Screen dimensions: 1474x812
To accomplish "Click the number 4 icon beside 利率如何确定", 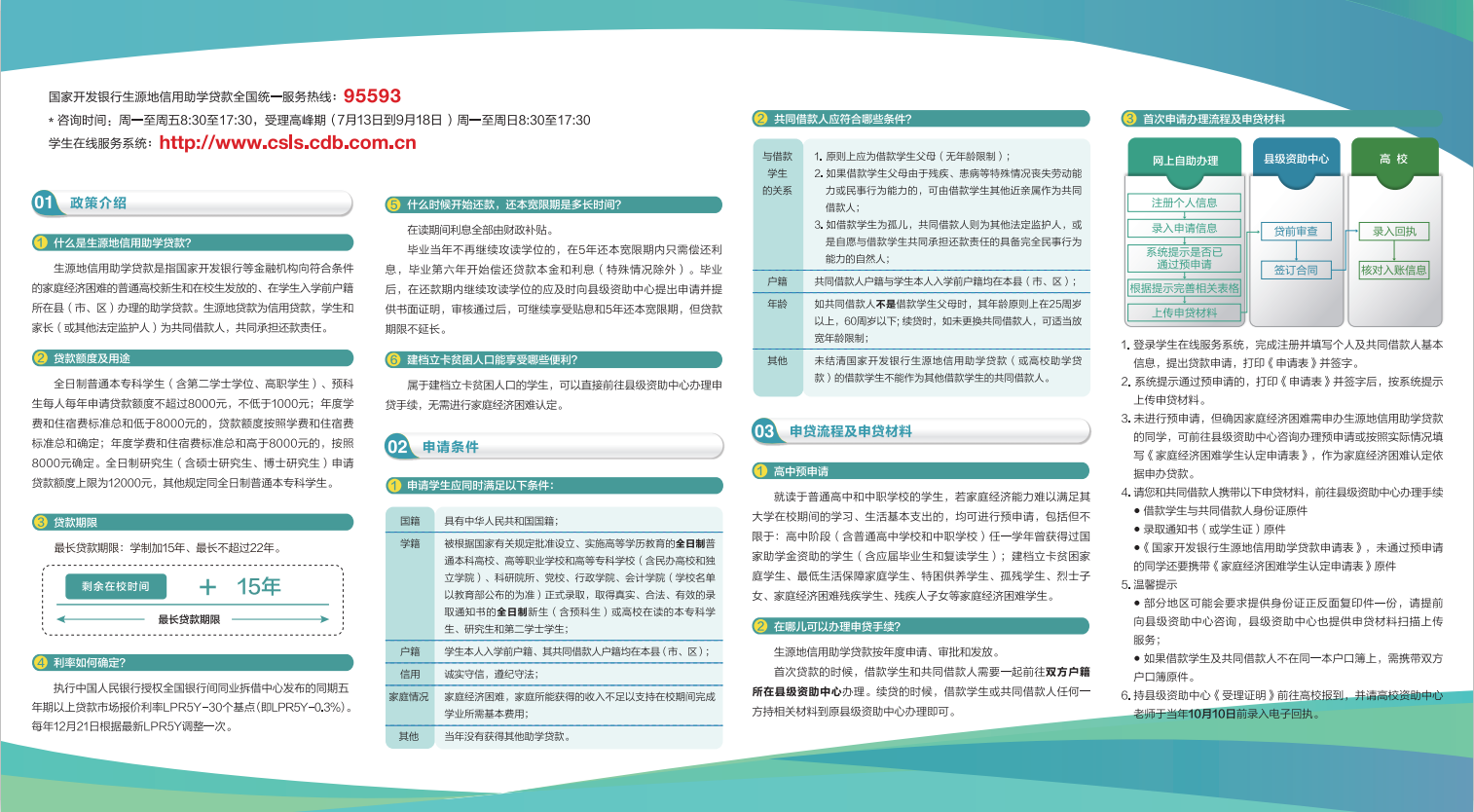I will point(41,663).
